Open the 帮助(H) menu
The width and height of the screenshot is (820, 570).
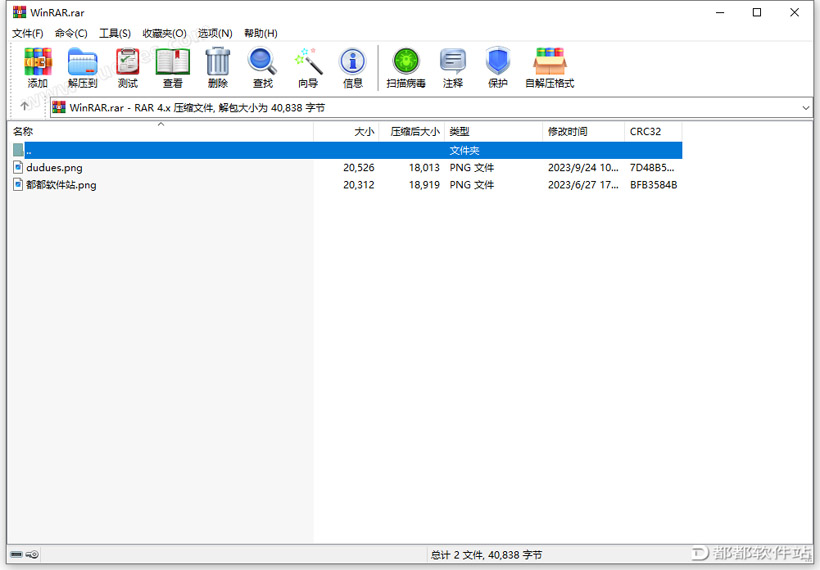pyautogui.click(x=260, y=33)
